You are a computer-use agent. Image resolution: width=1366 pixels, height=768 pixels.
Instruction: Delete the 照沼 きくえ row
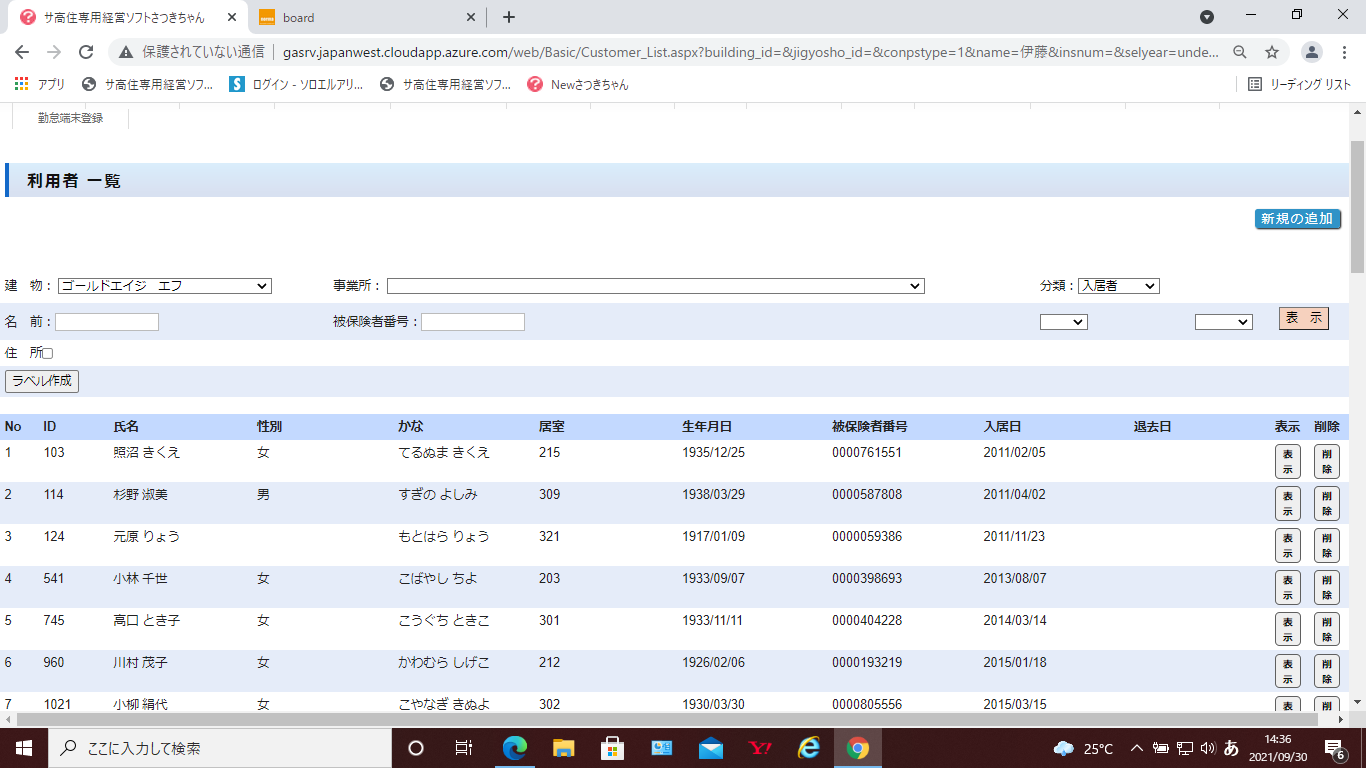pos(1326,462)
